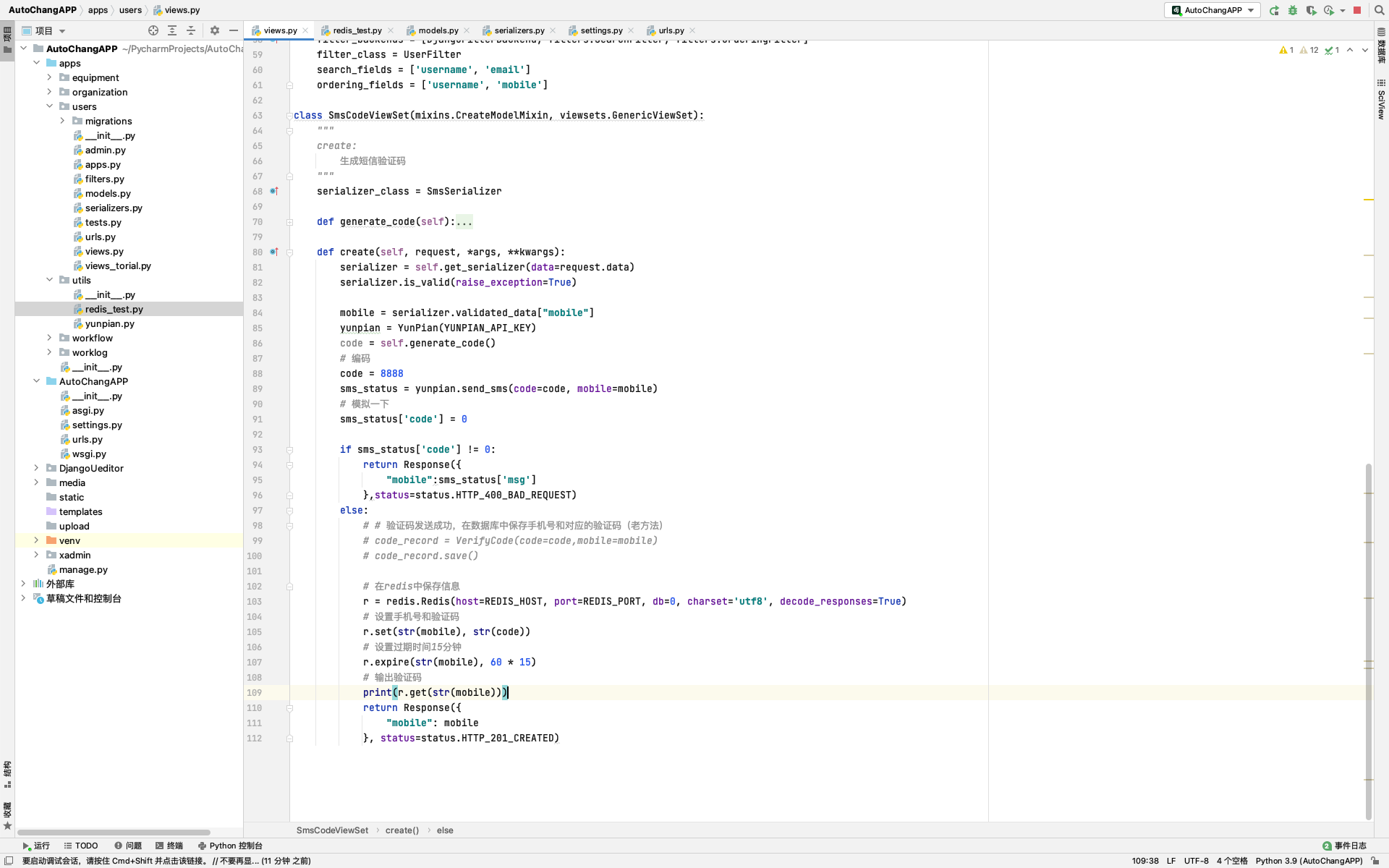
Task: Open the Problems tool window
Action: (128, 846)
